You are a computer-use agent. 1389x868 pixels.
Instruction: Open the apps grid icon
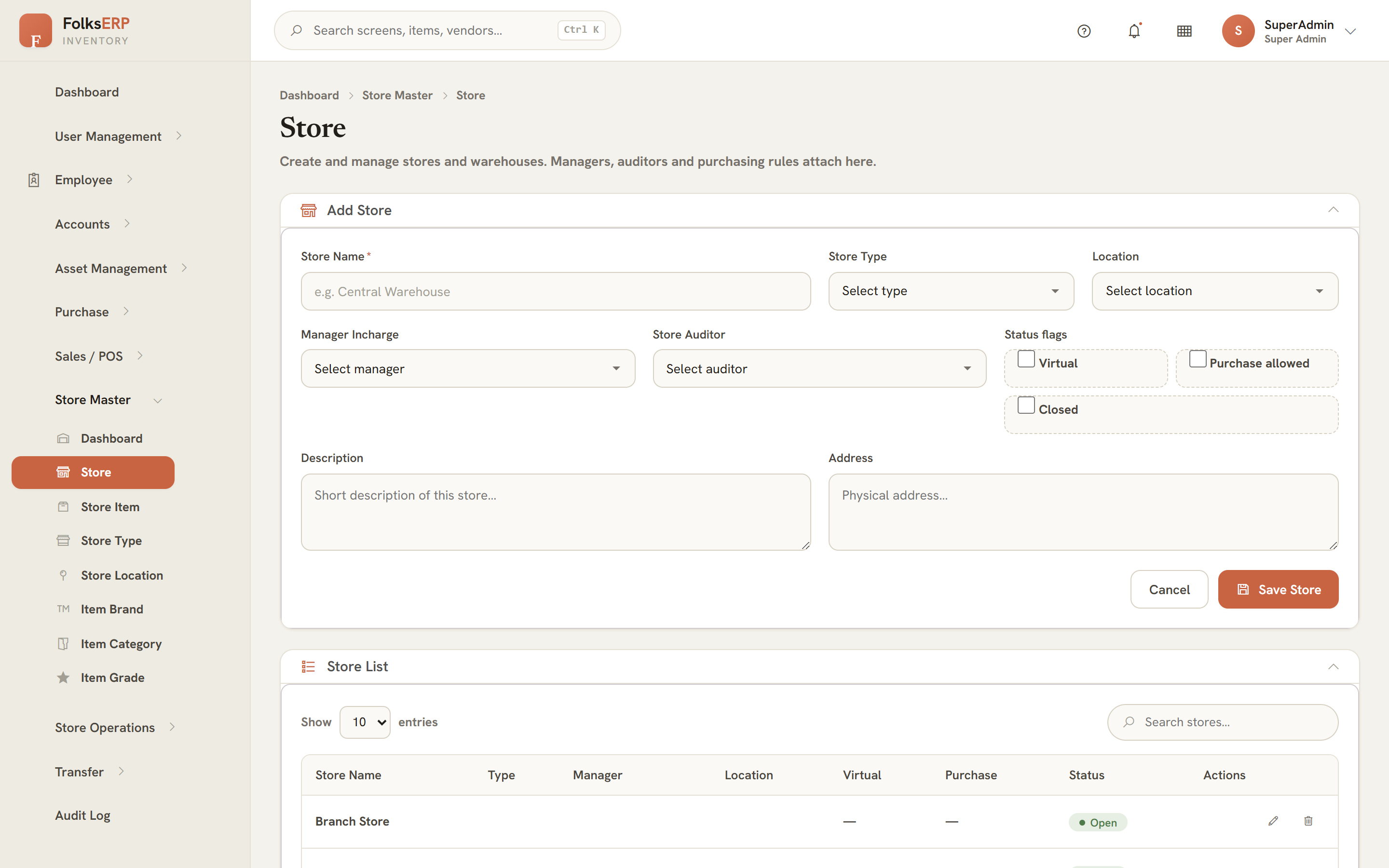(1184, 31)
